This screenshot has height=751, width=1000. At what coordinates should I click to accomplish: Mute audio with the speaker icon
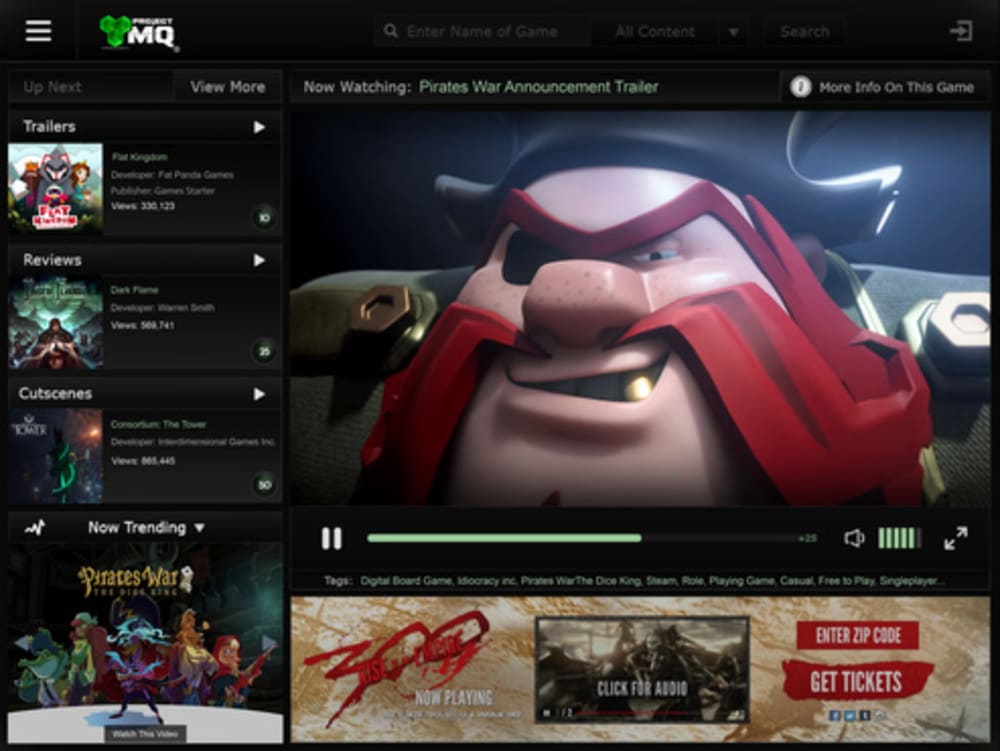point(854,538)
